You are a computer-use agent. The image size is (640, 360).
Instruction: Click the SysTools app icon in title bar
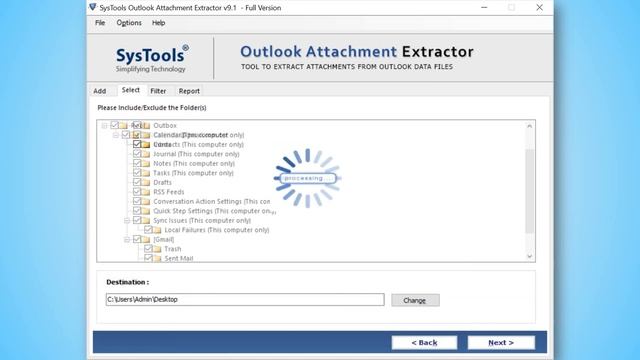93,7
